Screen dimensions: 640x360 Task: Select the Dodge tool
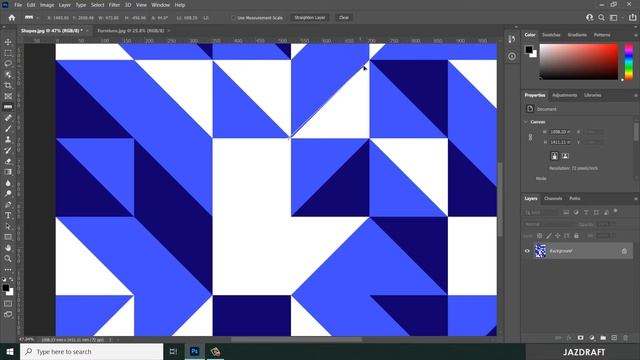(x=8, y=193)
